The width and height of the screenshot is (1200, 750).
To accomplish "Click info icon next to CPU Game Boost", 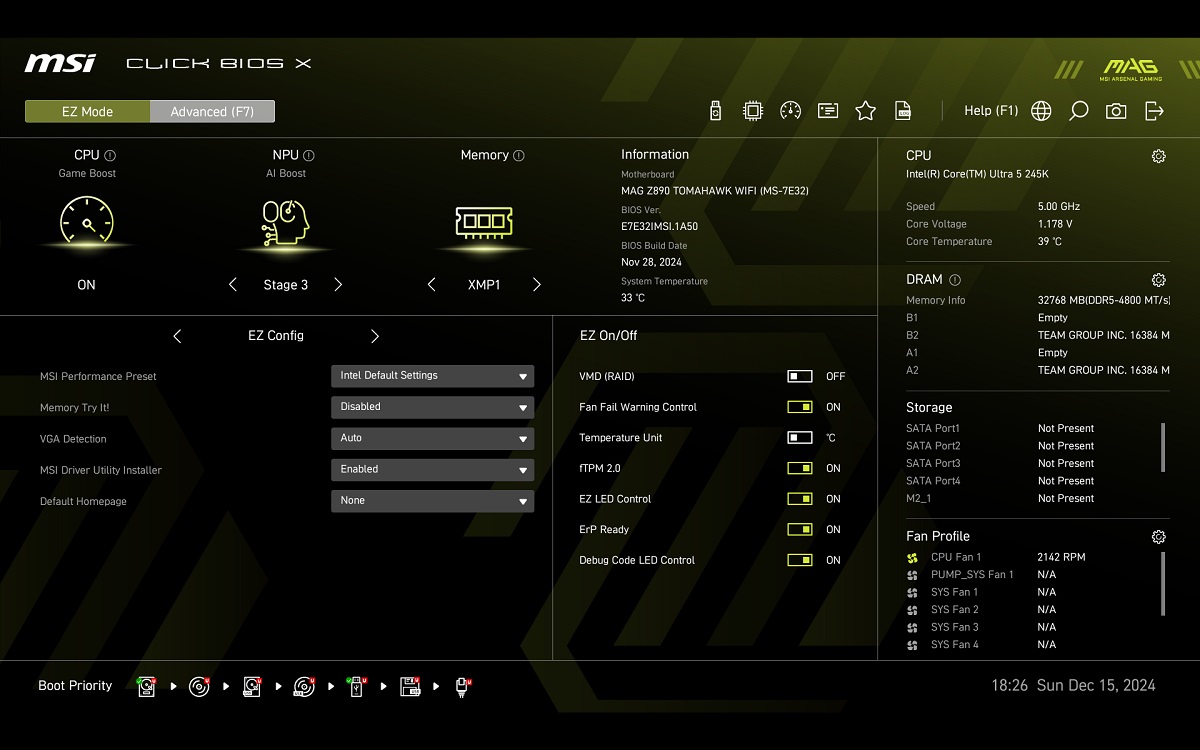I will click(110, 156).
